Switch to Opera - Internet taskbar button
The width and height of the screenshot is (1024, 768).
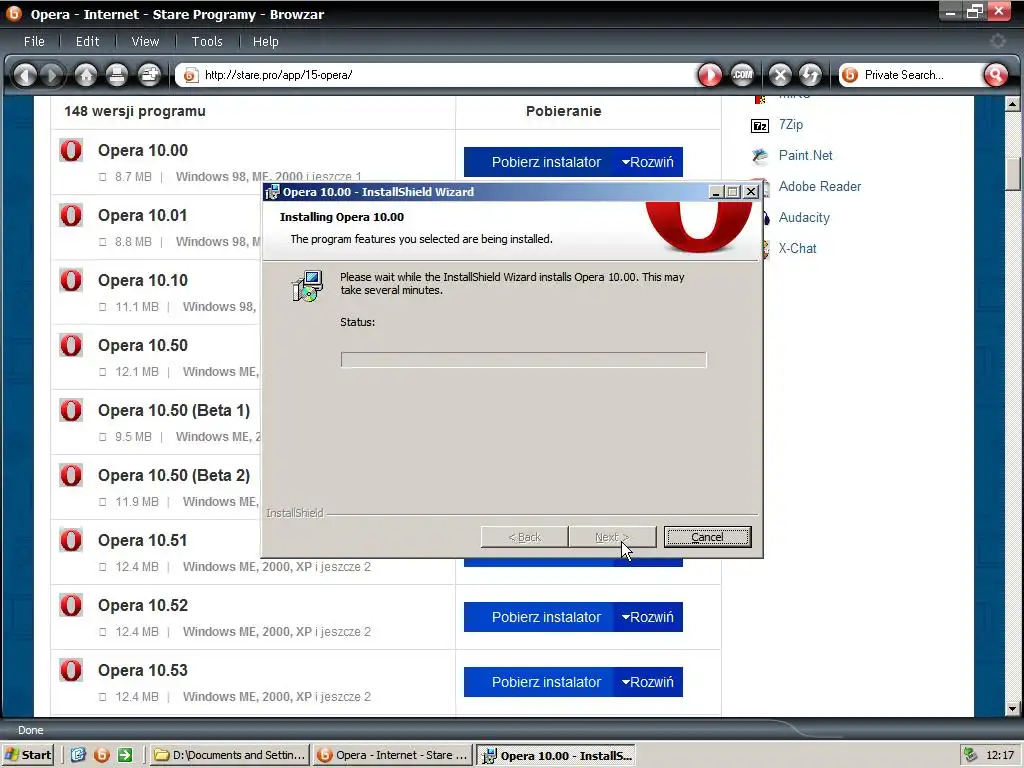[392, 755]
